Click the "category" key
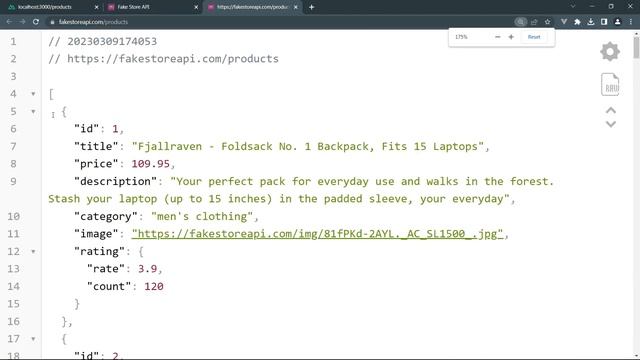Screen dimensions: 640x360 [106, 216]
